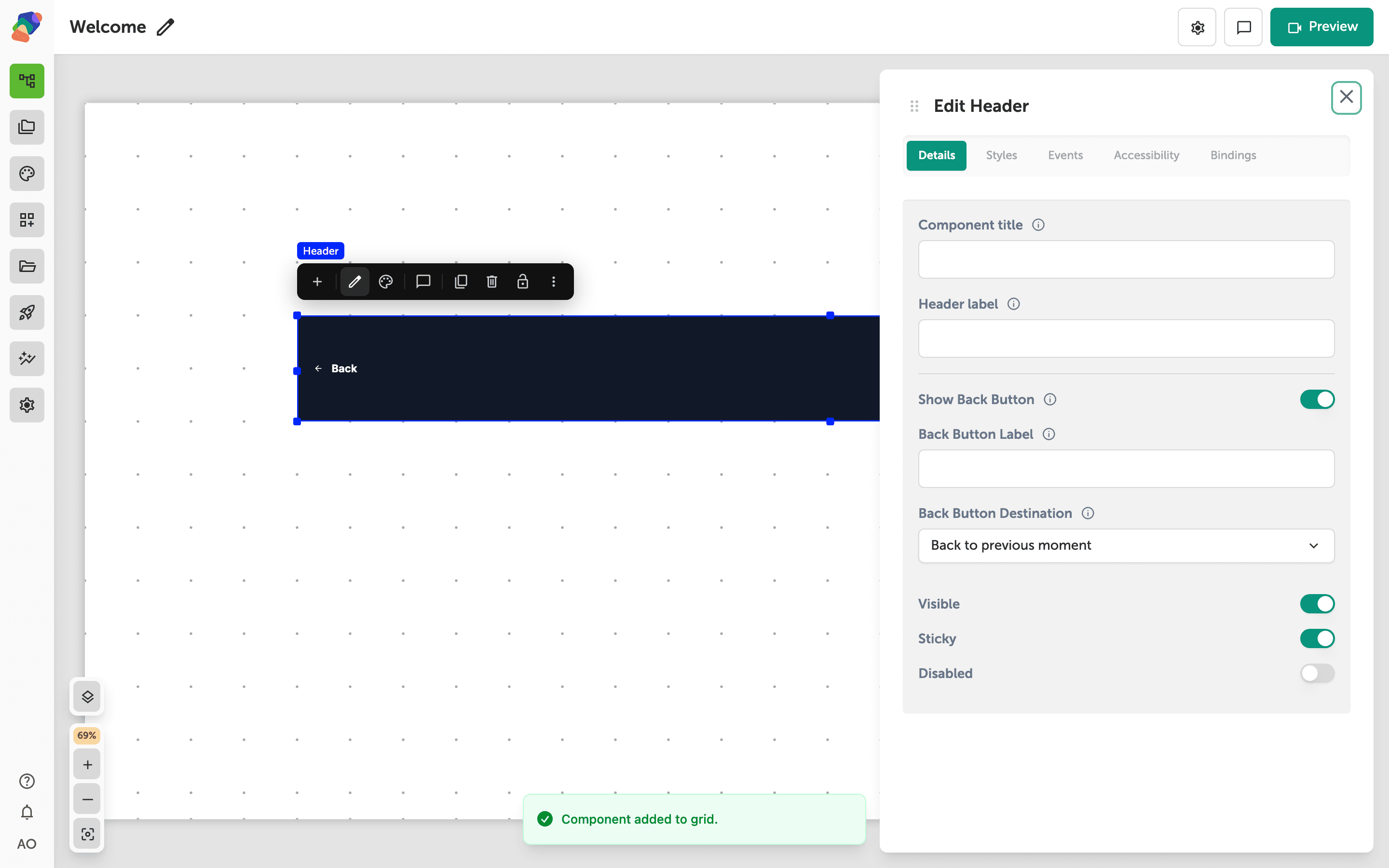Toggle the Show Back Button switch
The width and height of the screenshot is (1389, 868).
click(x=1317, y=400)
